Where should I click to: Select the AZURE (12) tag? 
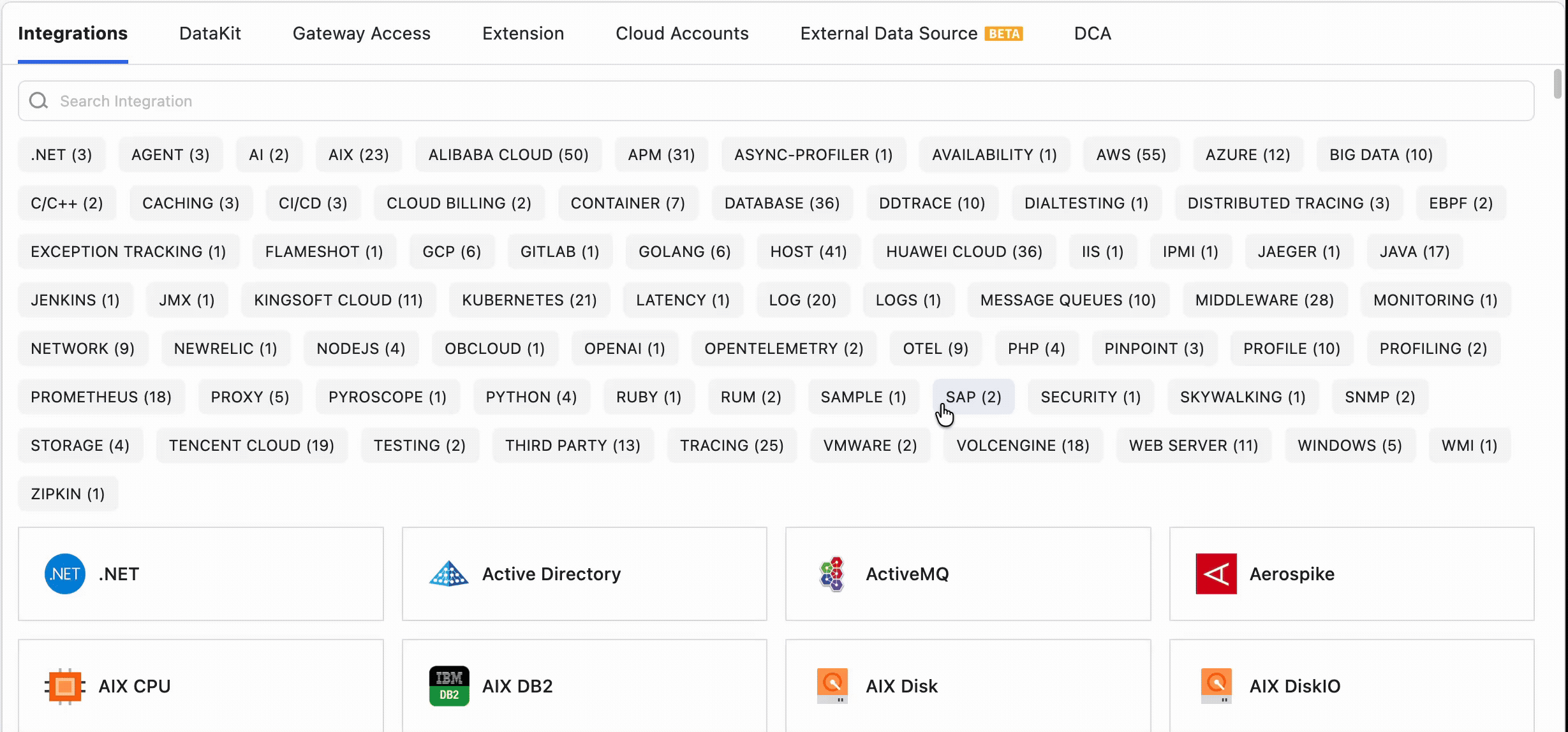point(1248,154)
